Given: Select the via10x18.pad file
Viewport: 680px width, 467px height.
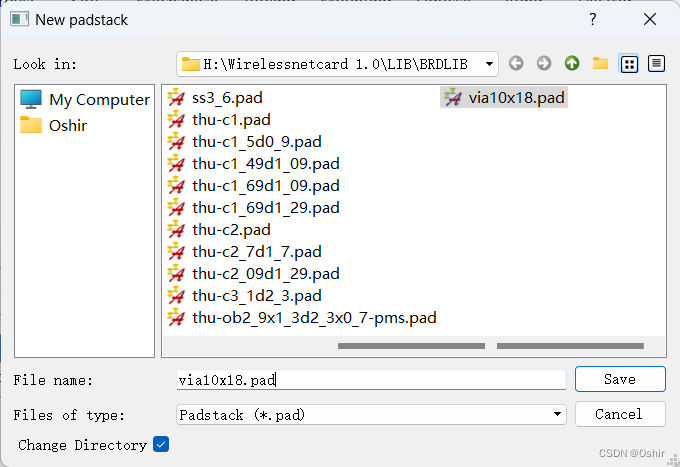Looking at the screenshot, I should coord(517,98).
